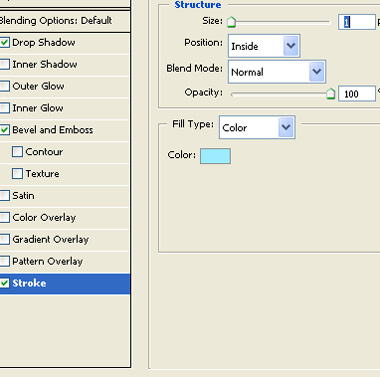This screenshot has width=380, height=377.
Task: Open the Blend Mode dropdown showing Normal
Action: click(x=277, y=72)
